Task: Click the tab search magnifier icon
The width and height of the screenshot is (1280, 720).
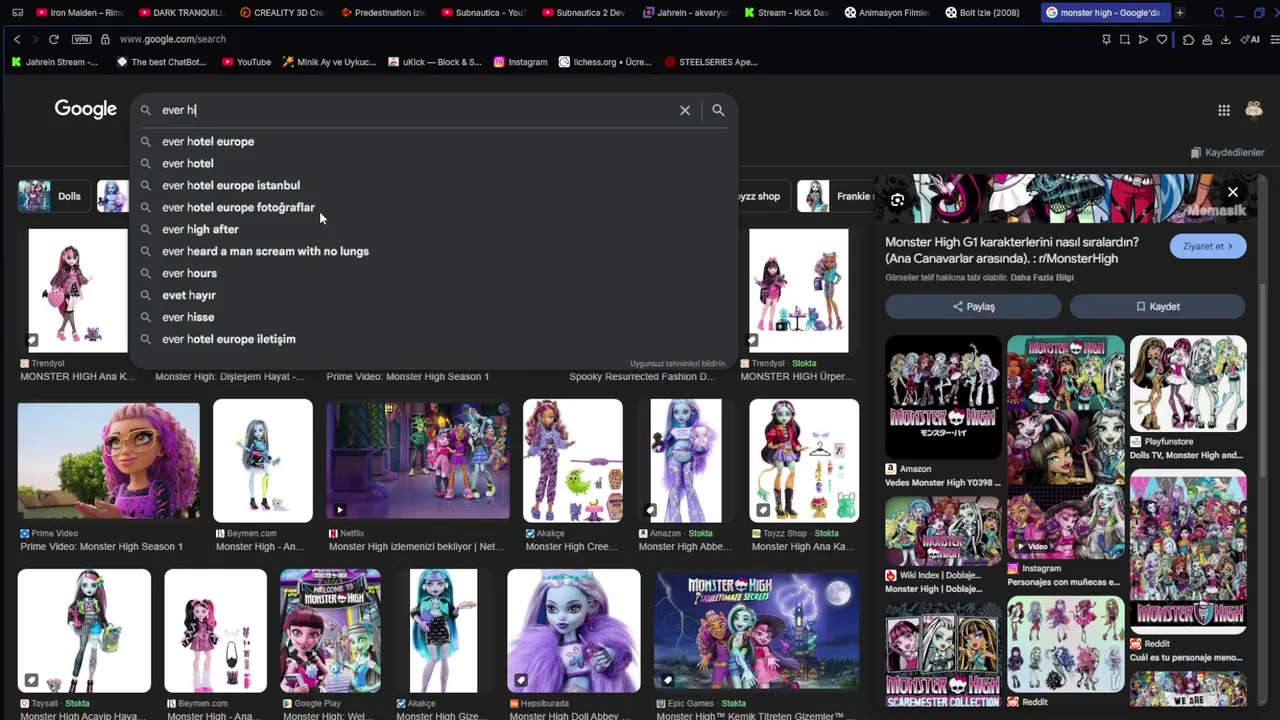Action: pyautogui.click(x=1219, y=13)
